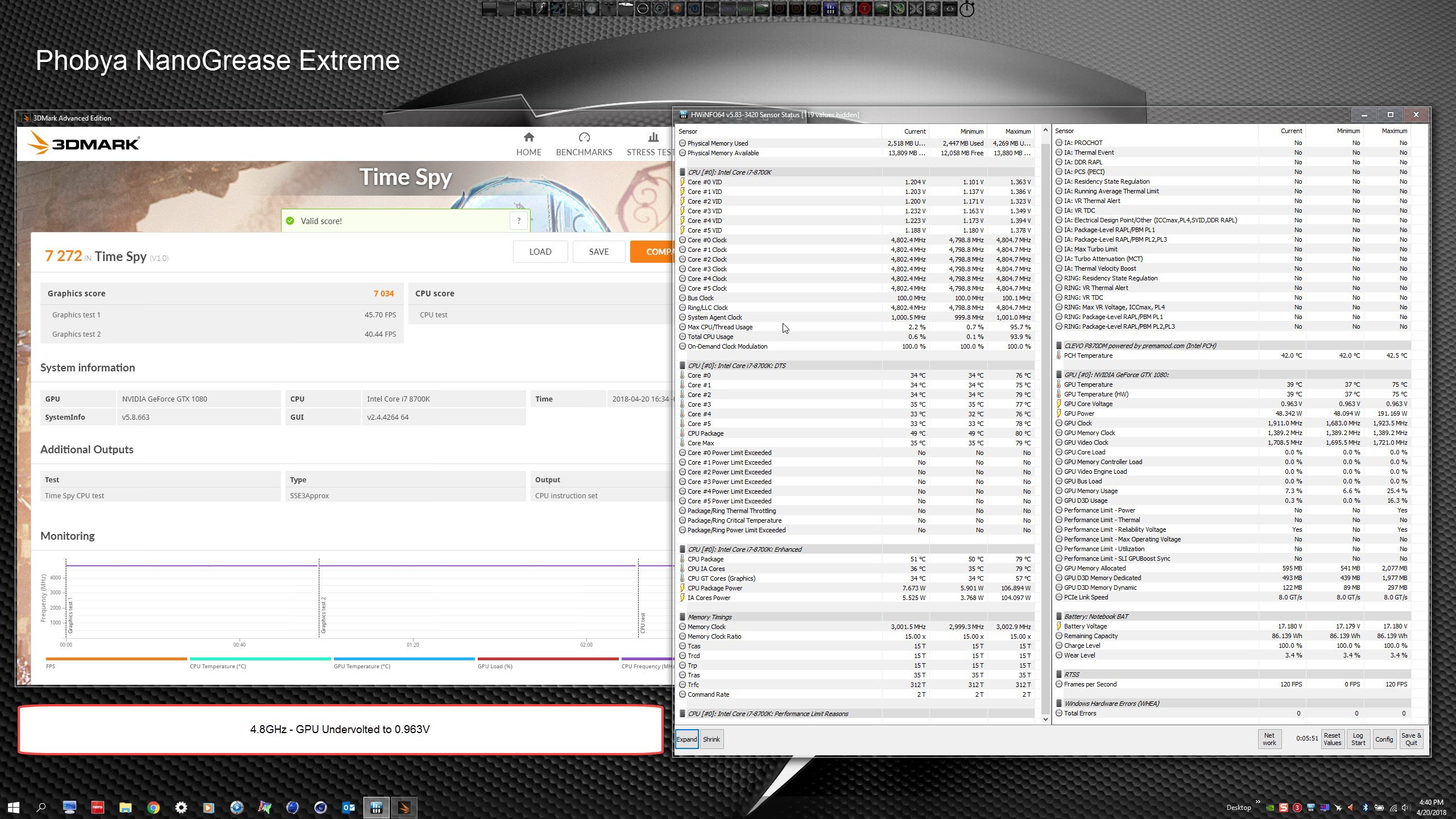Click the HWiNFO64 scrollbar up arrow

[1045, 131]
